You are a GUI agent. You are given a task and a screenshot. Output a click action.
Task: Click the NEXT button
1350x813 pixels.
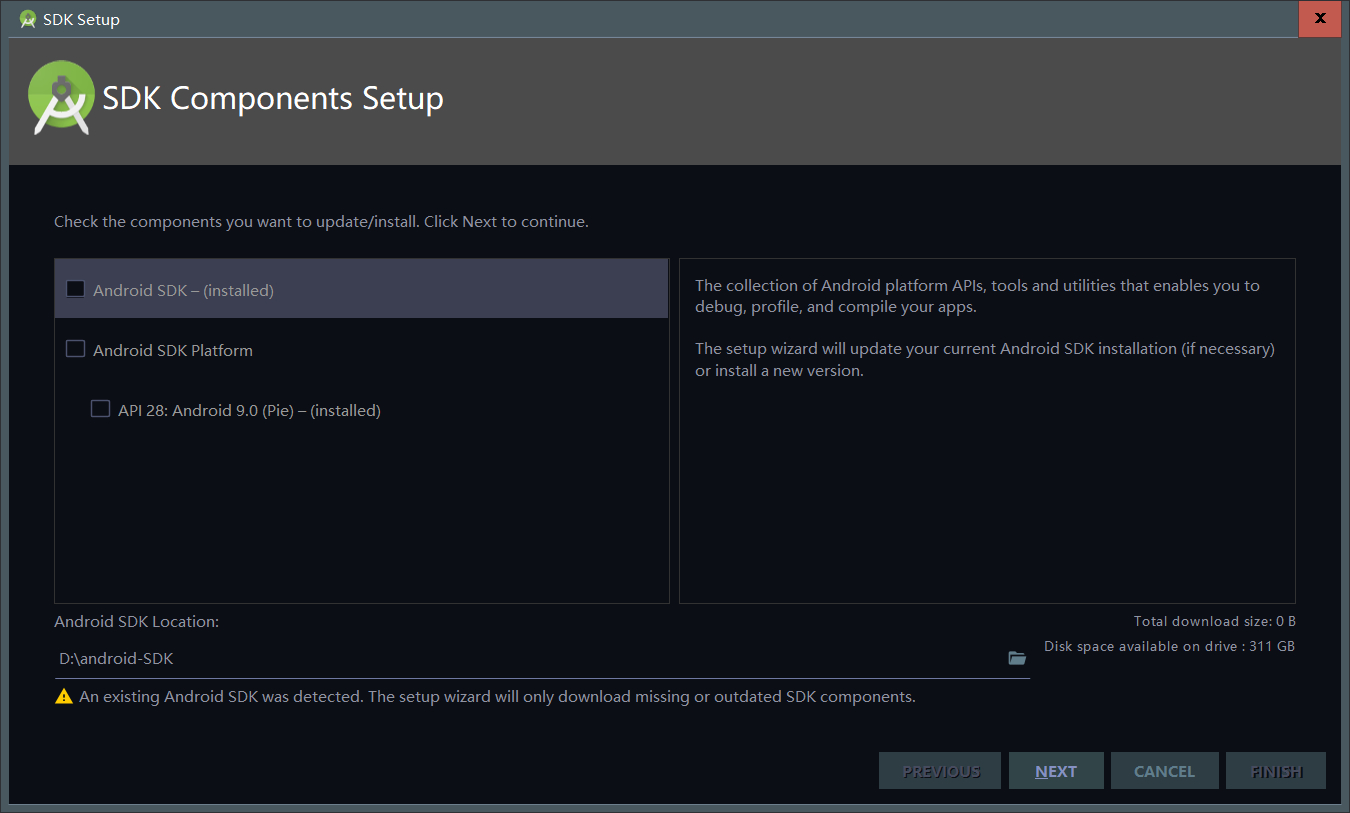[x=1056, y=771]
